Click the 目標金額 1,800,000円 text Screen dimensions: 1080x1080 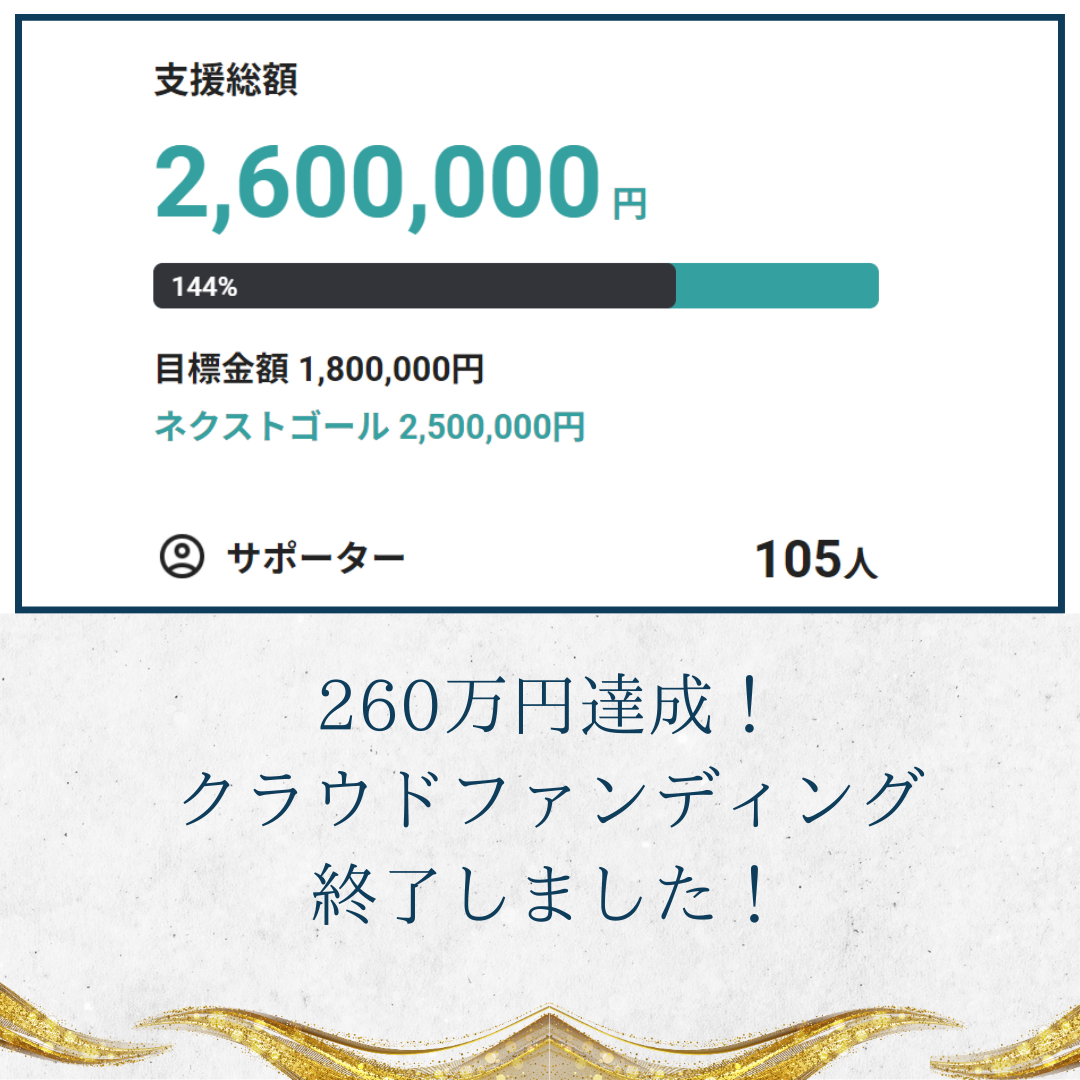319,369
